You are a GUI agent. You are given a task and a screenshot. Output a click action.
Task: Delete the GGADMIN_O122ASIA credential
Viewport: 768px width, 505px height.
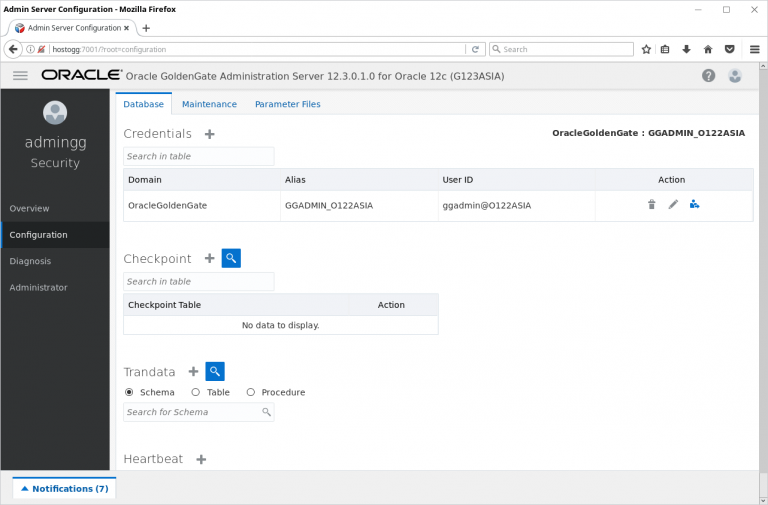[651, 205]
